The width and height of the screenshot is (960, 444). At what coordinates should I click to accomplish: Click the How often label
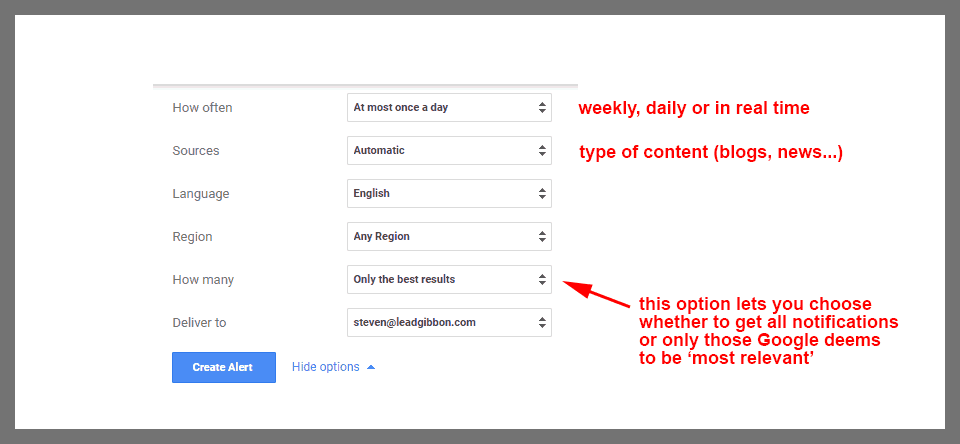pyautogui.click(x=201, y=107)
